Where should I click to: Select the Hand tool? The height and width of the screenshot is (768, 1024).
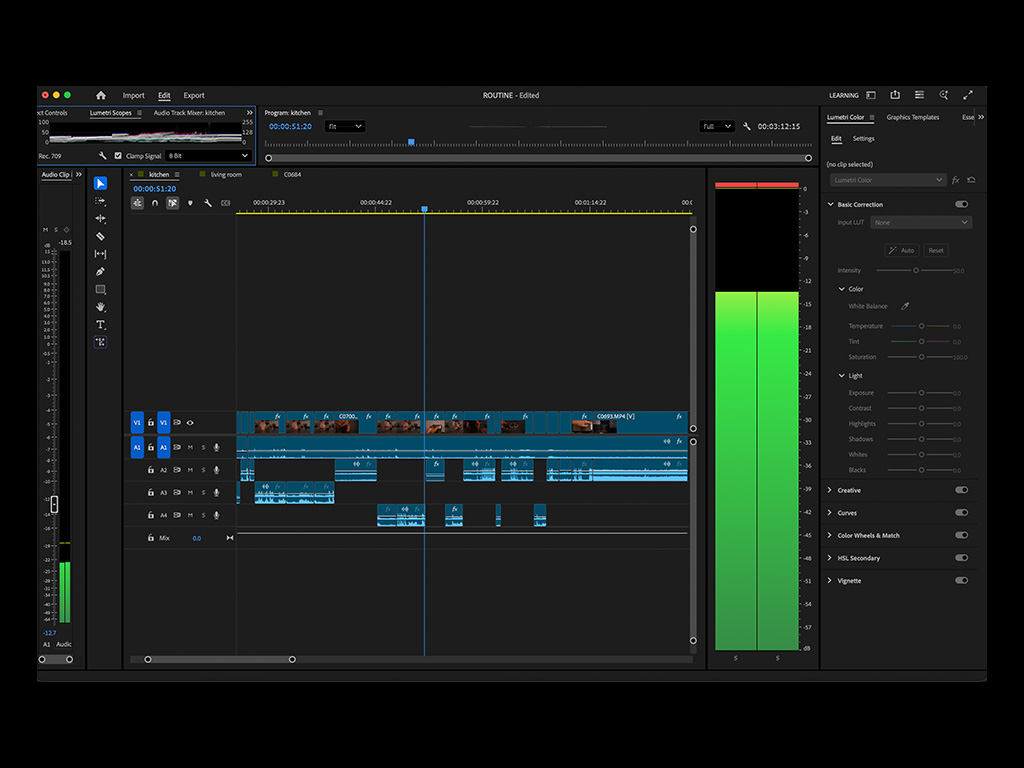pos(100,308)
